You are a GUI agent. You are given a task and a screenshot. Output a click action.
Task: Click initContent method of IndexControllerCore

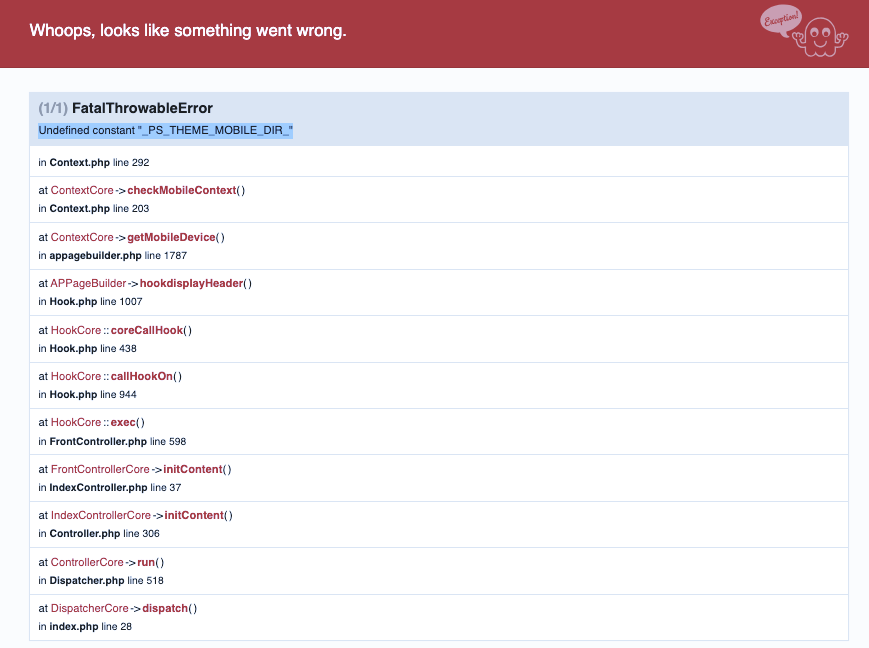194,516
